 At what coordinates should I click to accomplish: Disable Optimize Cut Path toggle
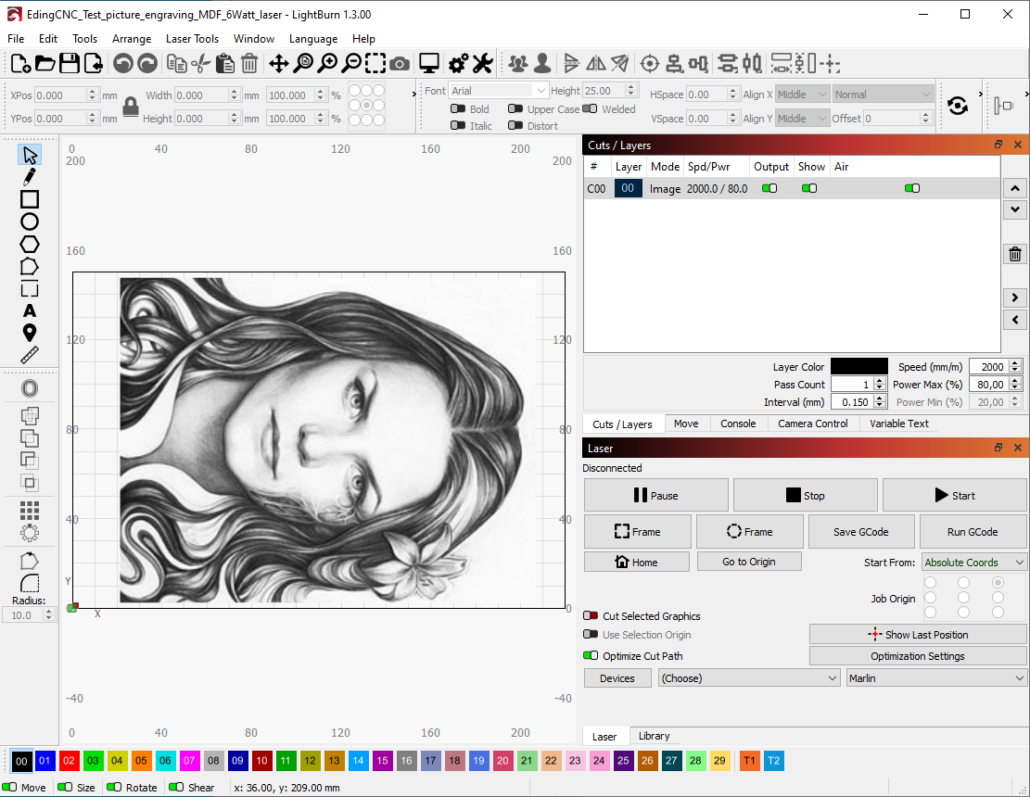click(x=591, y=656)
